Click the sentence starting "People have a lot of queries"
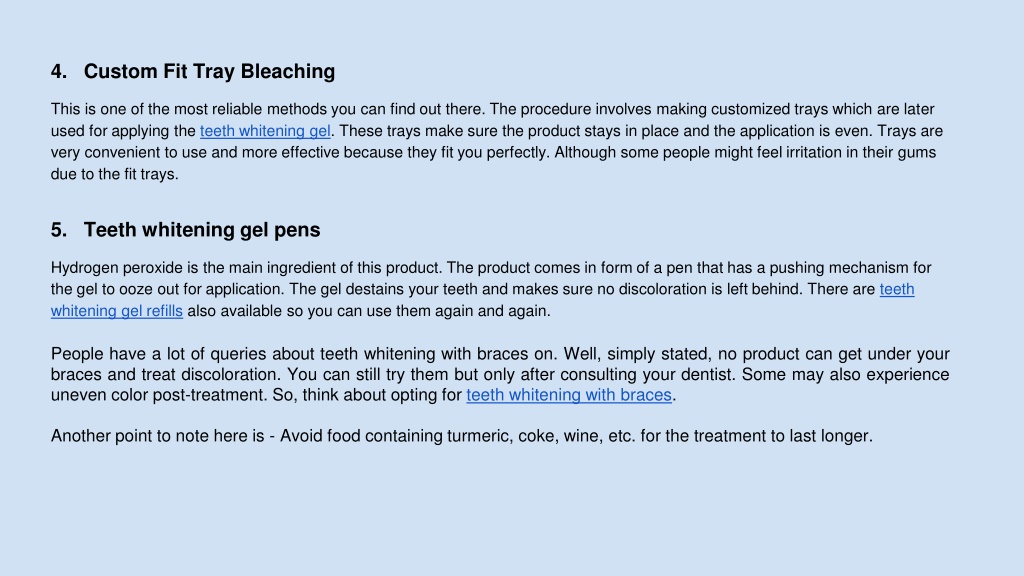Viewport: 1024px width, 576px height. pos(304,354)
